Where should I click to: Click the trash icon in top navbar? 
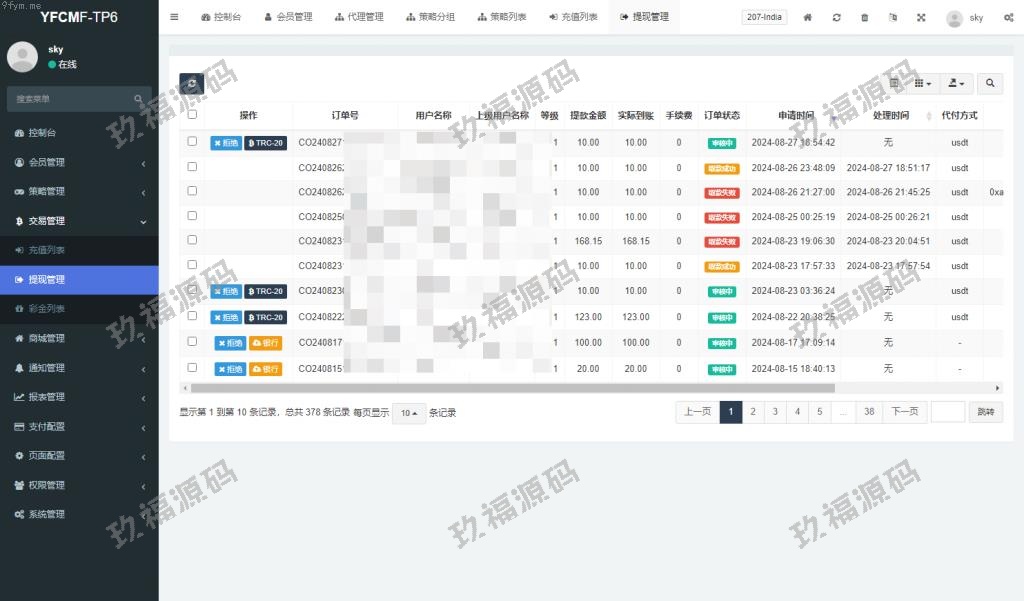[865, 18]
